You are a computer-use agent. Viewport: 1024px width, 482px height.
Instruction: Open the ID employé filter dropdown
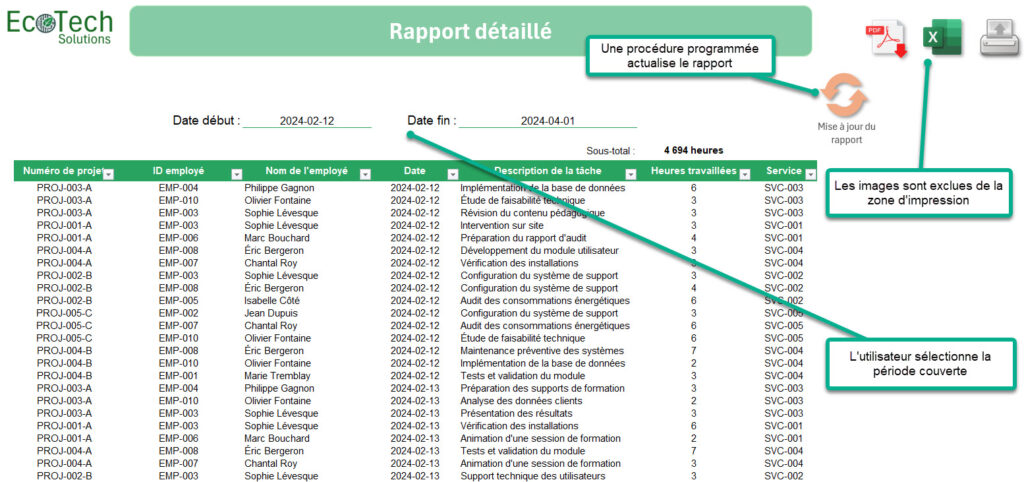[x=237, y=173]
